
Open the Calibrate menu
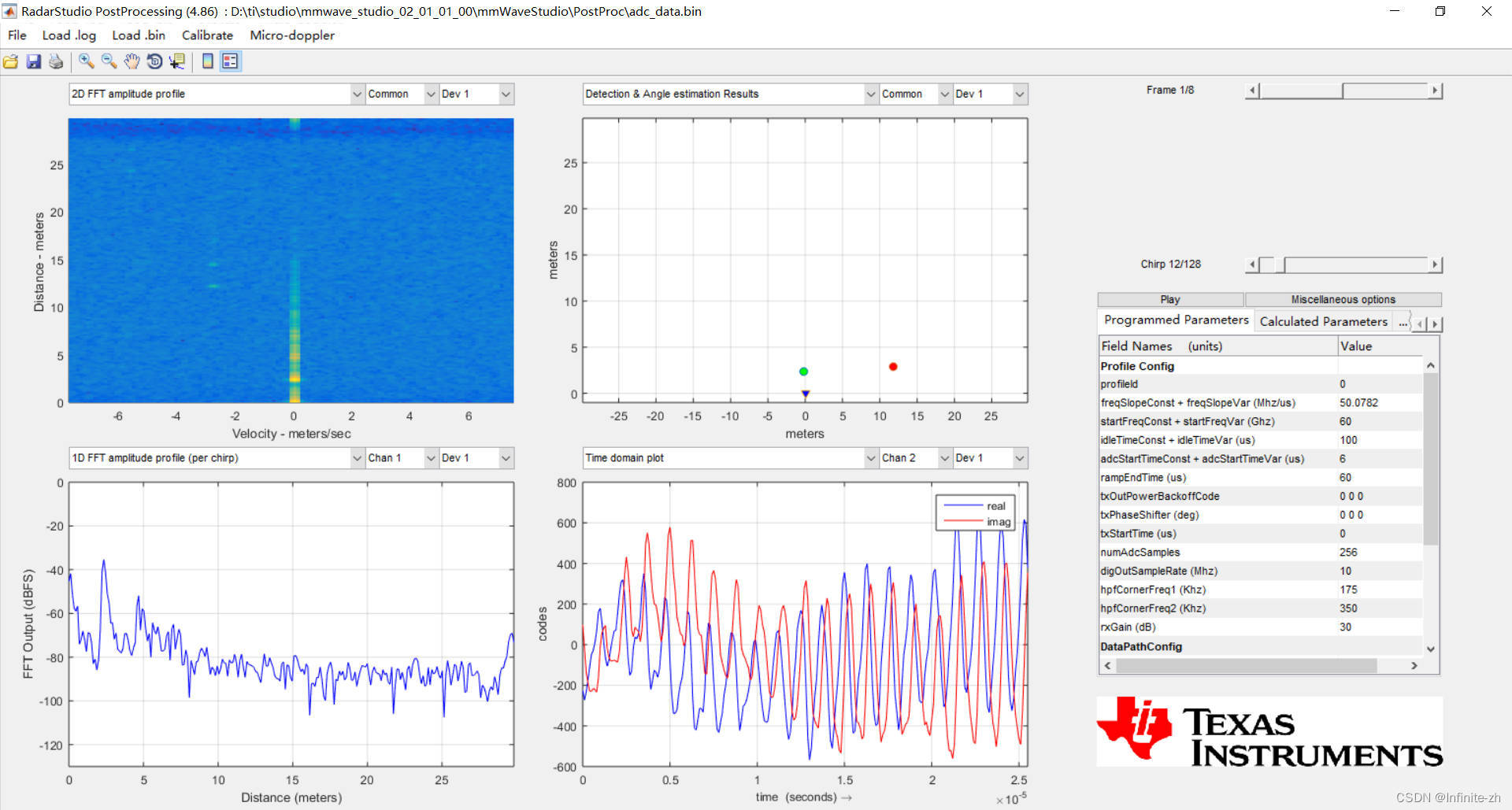click(x=206, y=35)
